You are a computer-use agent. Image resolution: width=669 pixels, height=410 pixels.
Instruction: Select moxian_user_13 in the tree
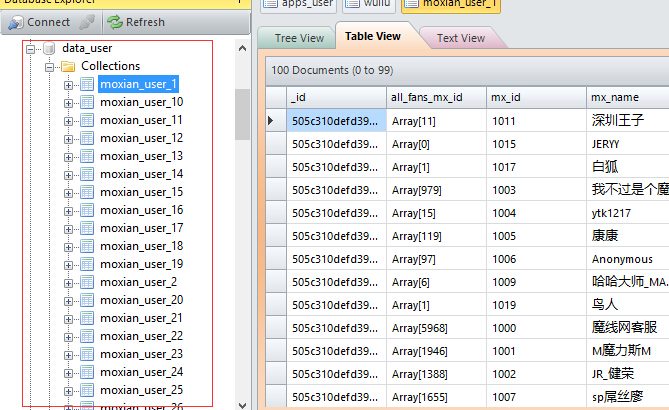tap(141, 156)
